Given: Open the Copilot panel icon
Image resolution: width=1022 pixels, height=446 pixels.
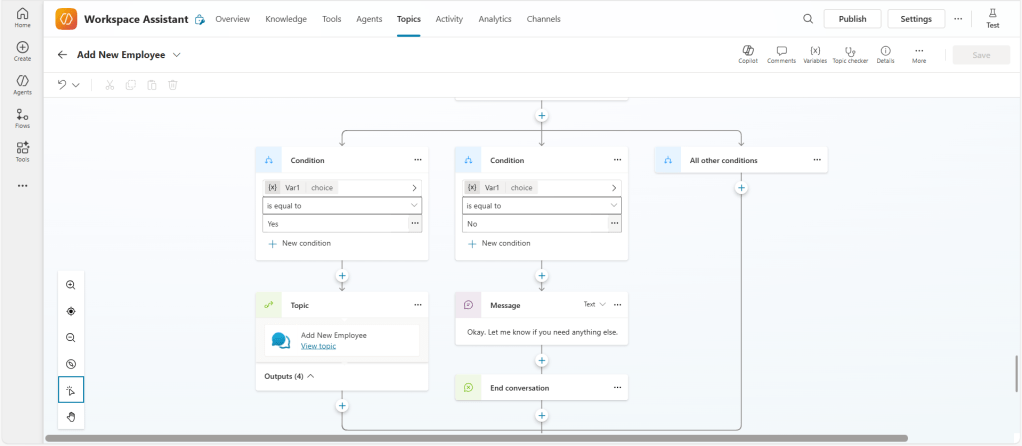Looking at the screenshot, I should [x=747, y=51].
